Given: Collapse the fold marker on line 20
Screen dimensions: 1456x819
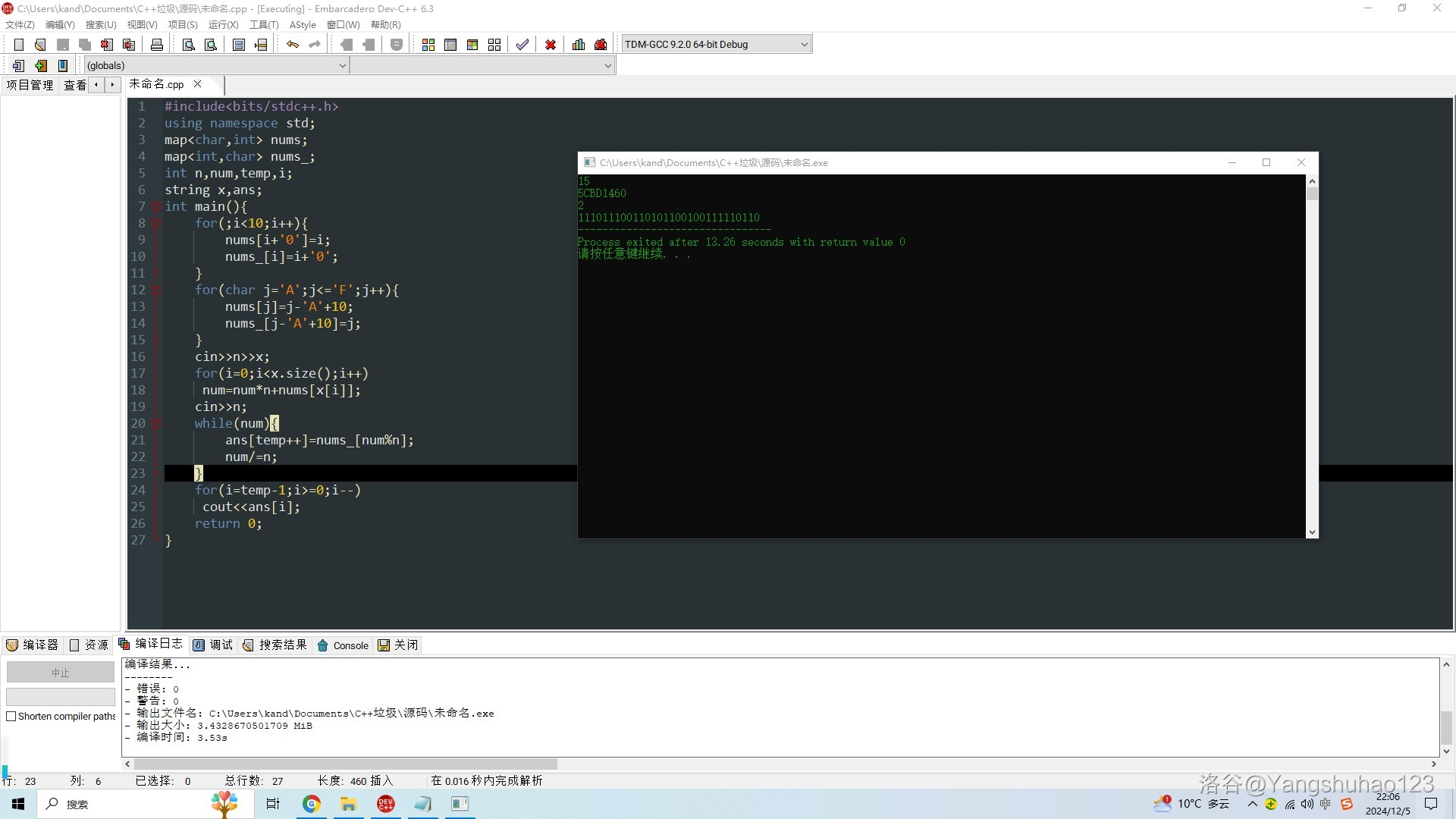Looking at the screenshot, I should 155,424.
